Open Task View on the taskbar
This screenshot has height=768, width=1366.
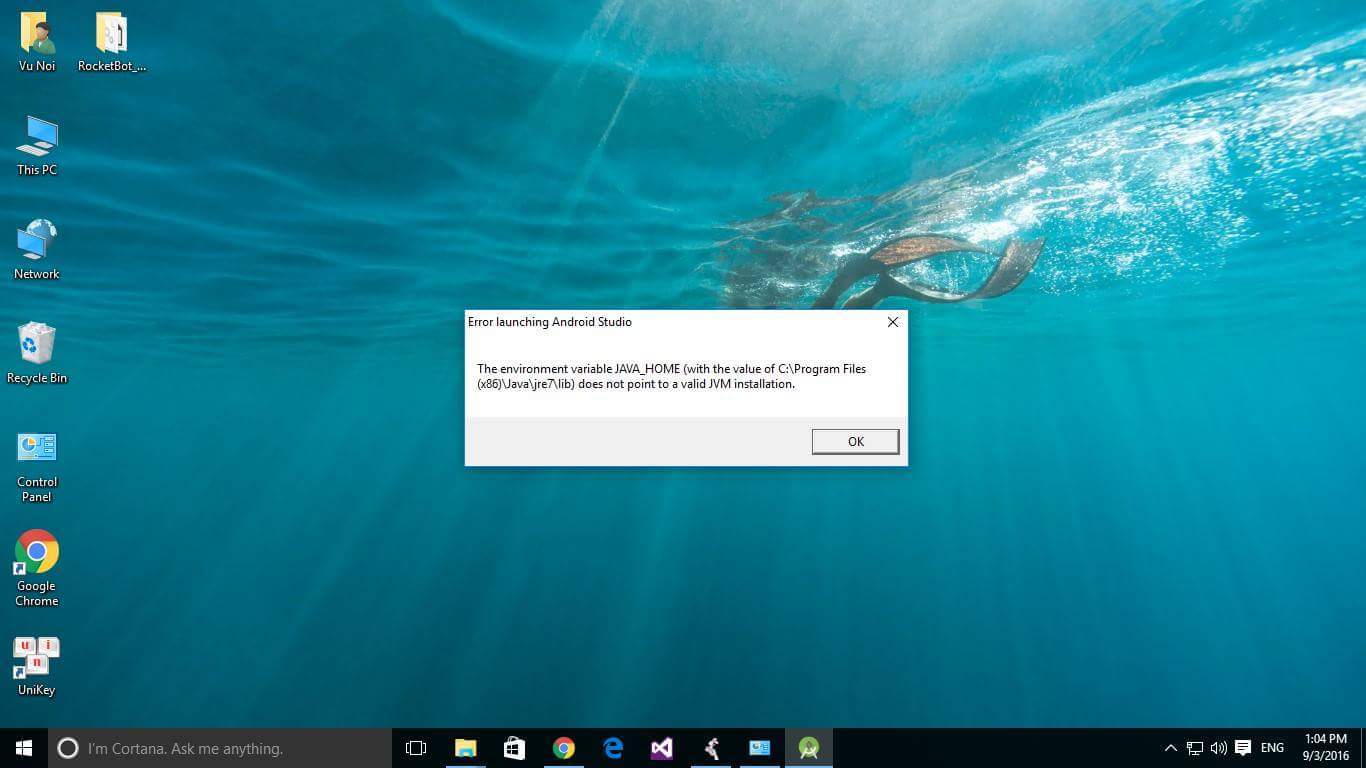(416, 748)
